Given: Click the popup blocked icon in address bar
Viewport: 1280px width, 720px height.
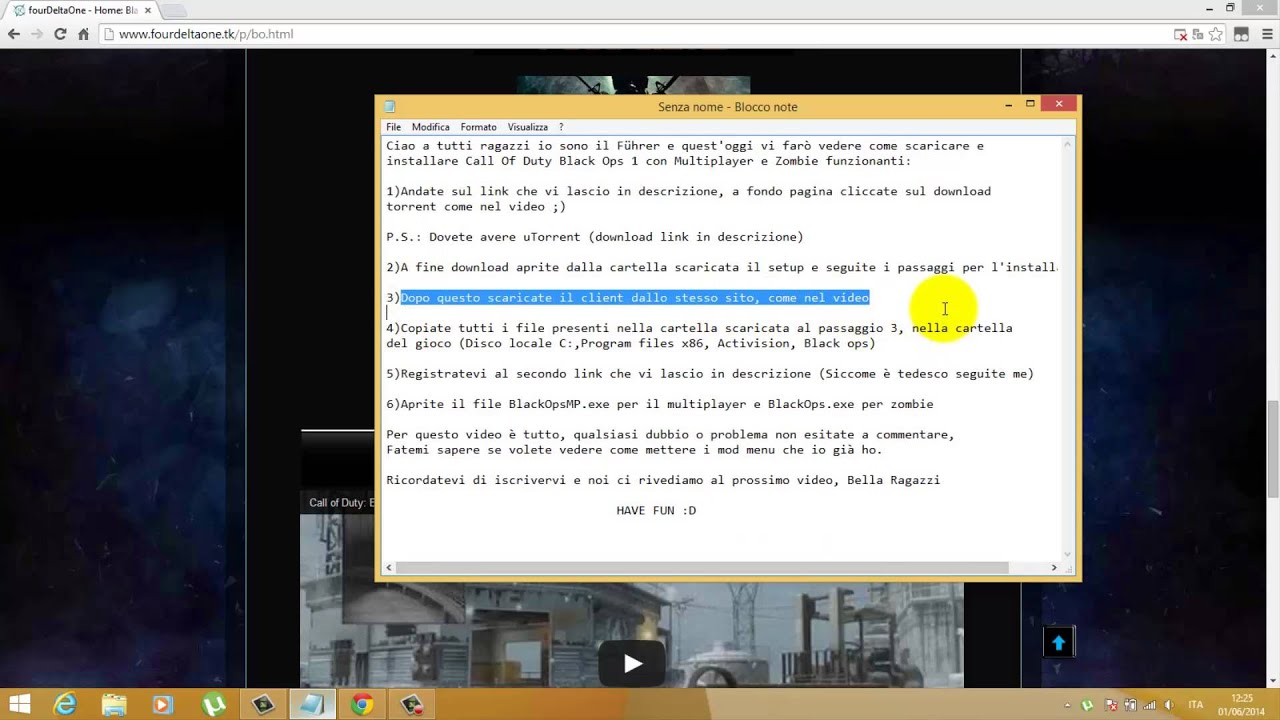Looking at the screenshot, I should coord(1181,34).
